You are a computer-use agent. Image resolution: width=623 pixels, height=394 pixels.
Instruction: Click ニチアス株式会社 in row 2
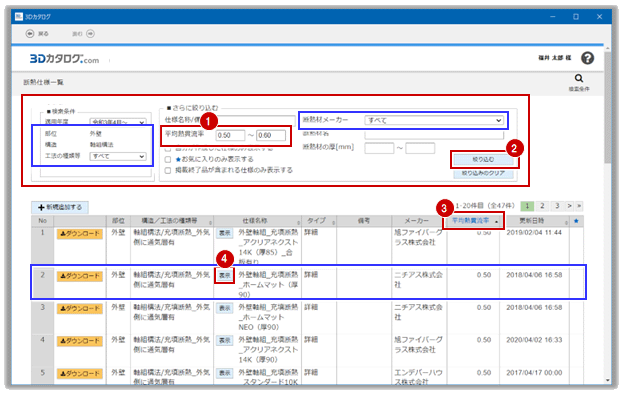pos(418,280)
